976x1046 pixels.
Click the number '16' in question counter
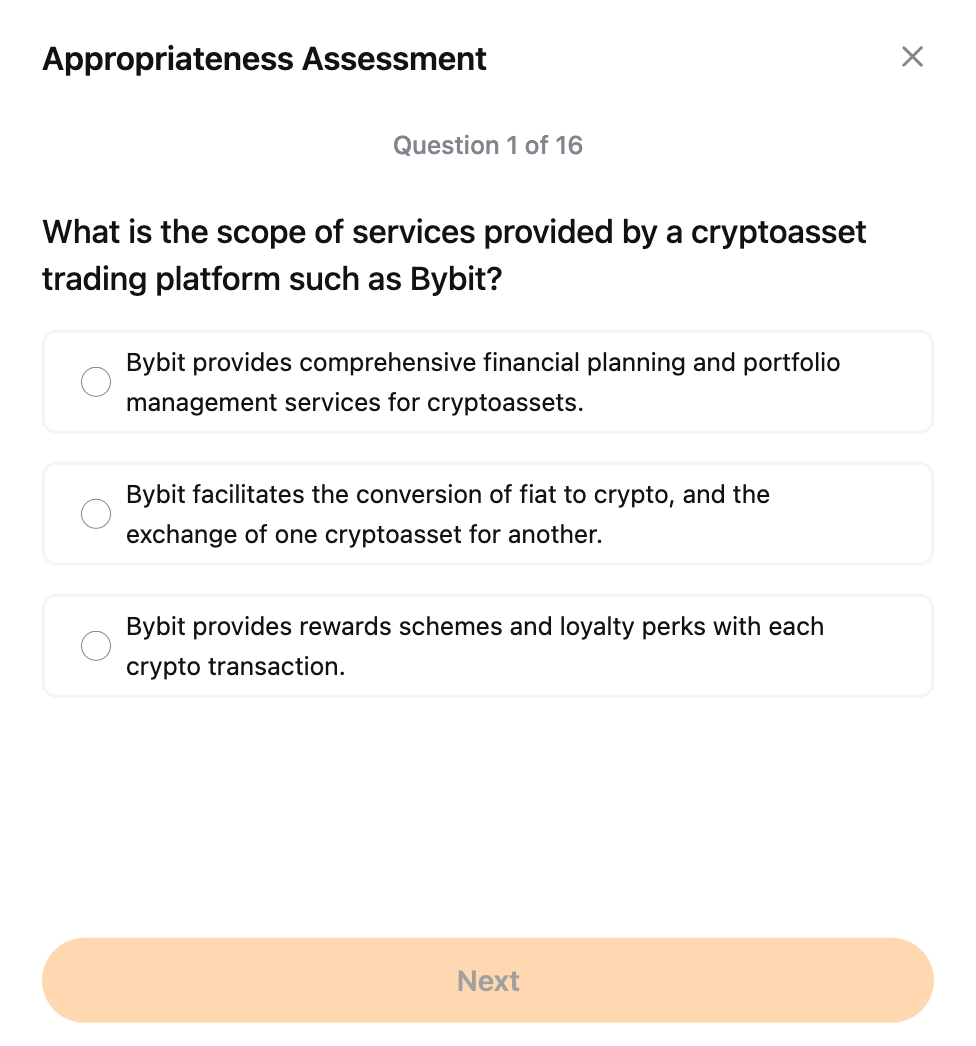(x=569, y=146)
